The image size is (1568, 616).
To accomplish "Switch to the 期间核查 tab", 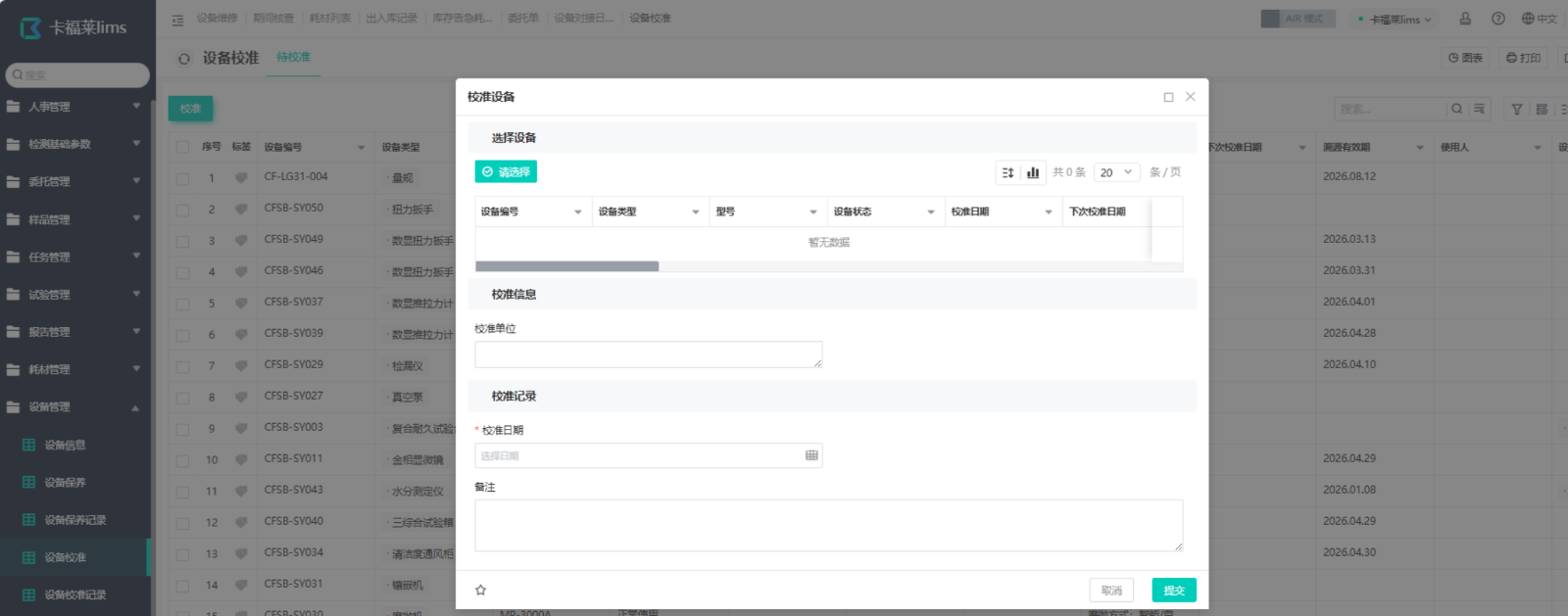I will pyautogui.click(x=273, y=19).
